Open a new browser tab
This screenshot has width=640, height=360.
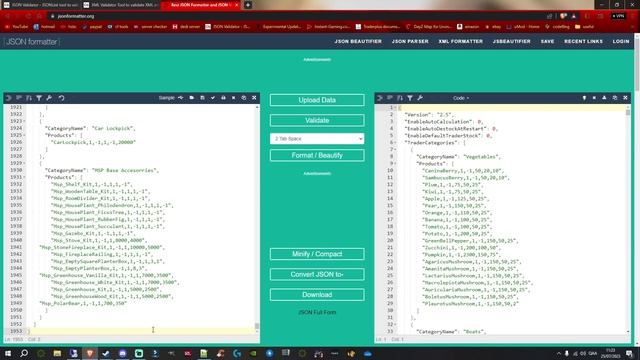pyautogui.click(x=248, y=5)
